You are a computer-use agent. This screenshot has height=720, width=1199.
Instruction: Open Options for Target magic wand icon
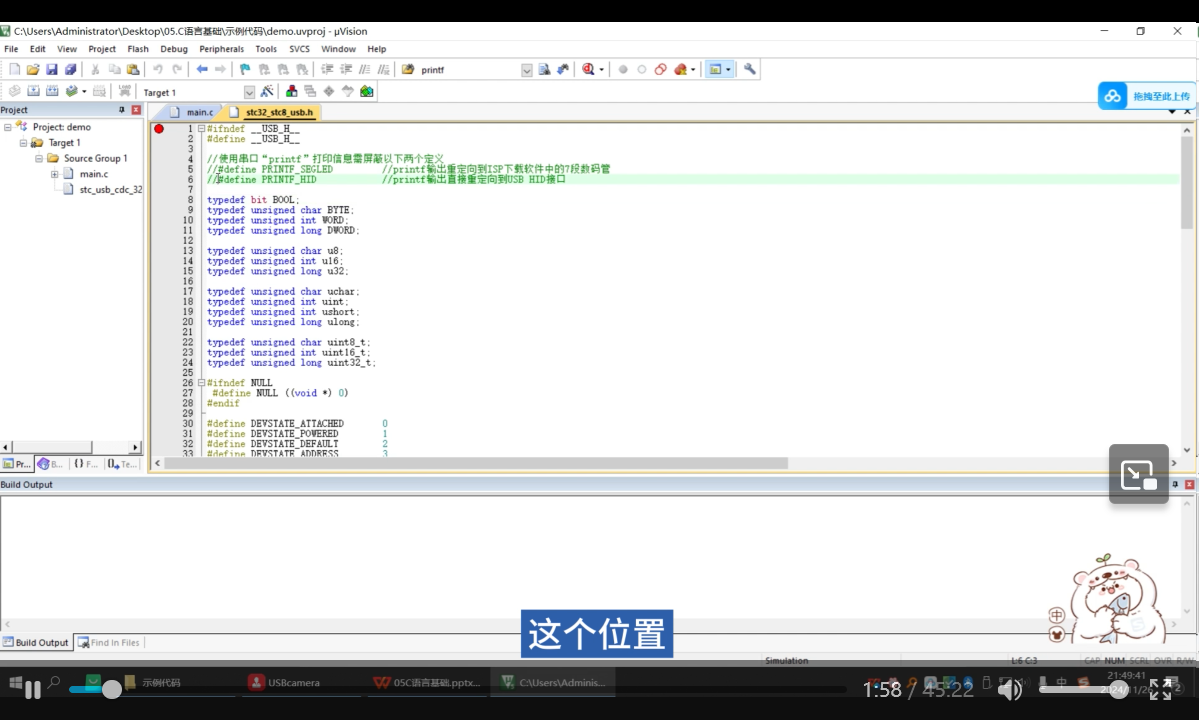pos(267,92)
